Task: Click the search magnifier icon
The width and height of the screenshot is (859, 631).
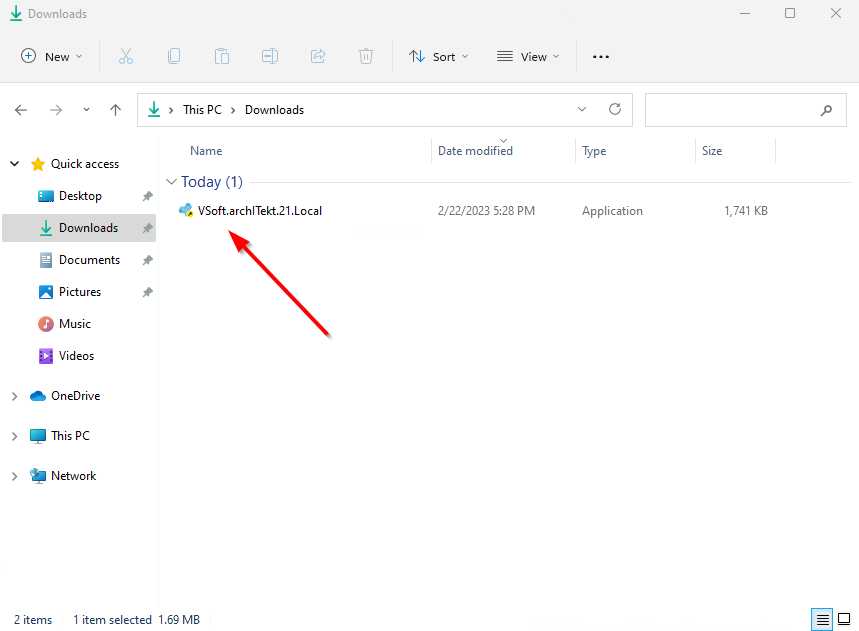Action: 826,111
